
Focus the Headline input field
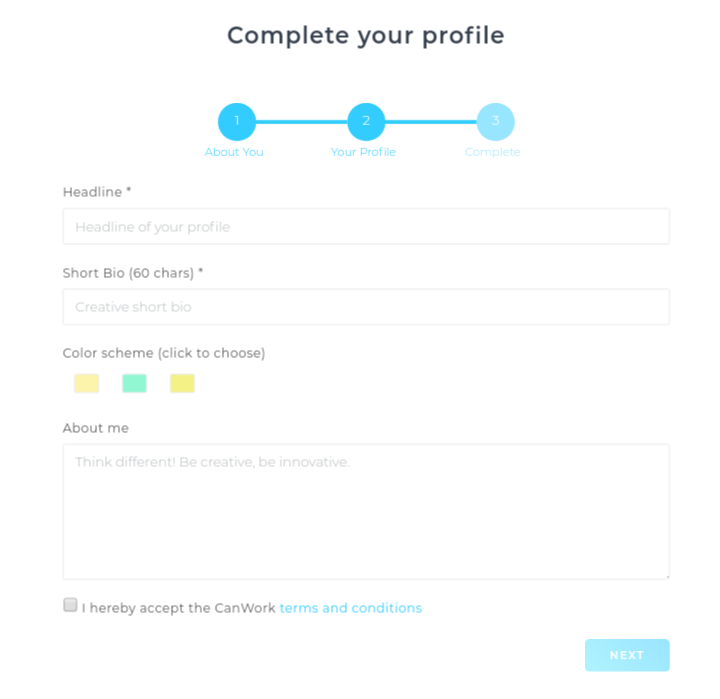366,227
